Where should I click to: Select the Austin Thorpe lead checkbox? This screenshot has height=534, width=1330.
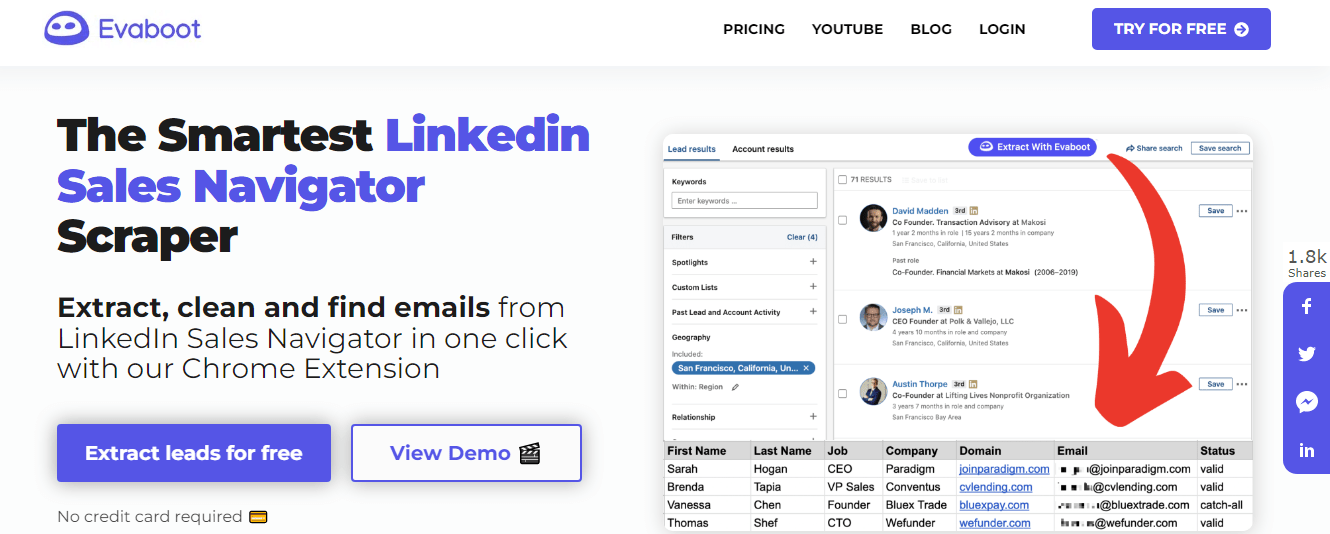pyautogui.click(x=842, y=393)
